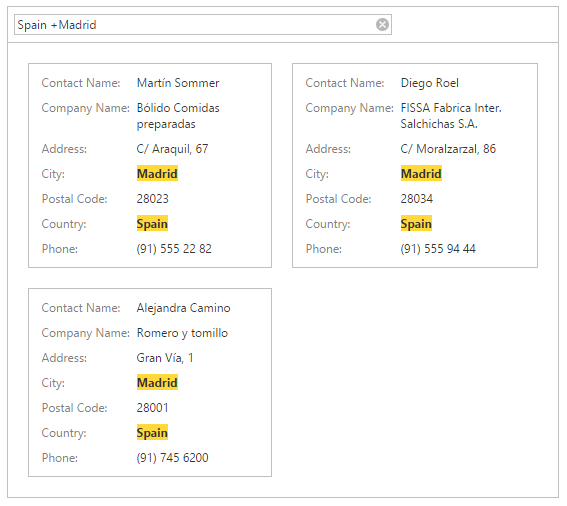Viewport: 567px width, 506px height.
Task: Select contact name 'Diego Roel'
Action: click(x=430, y=83)
